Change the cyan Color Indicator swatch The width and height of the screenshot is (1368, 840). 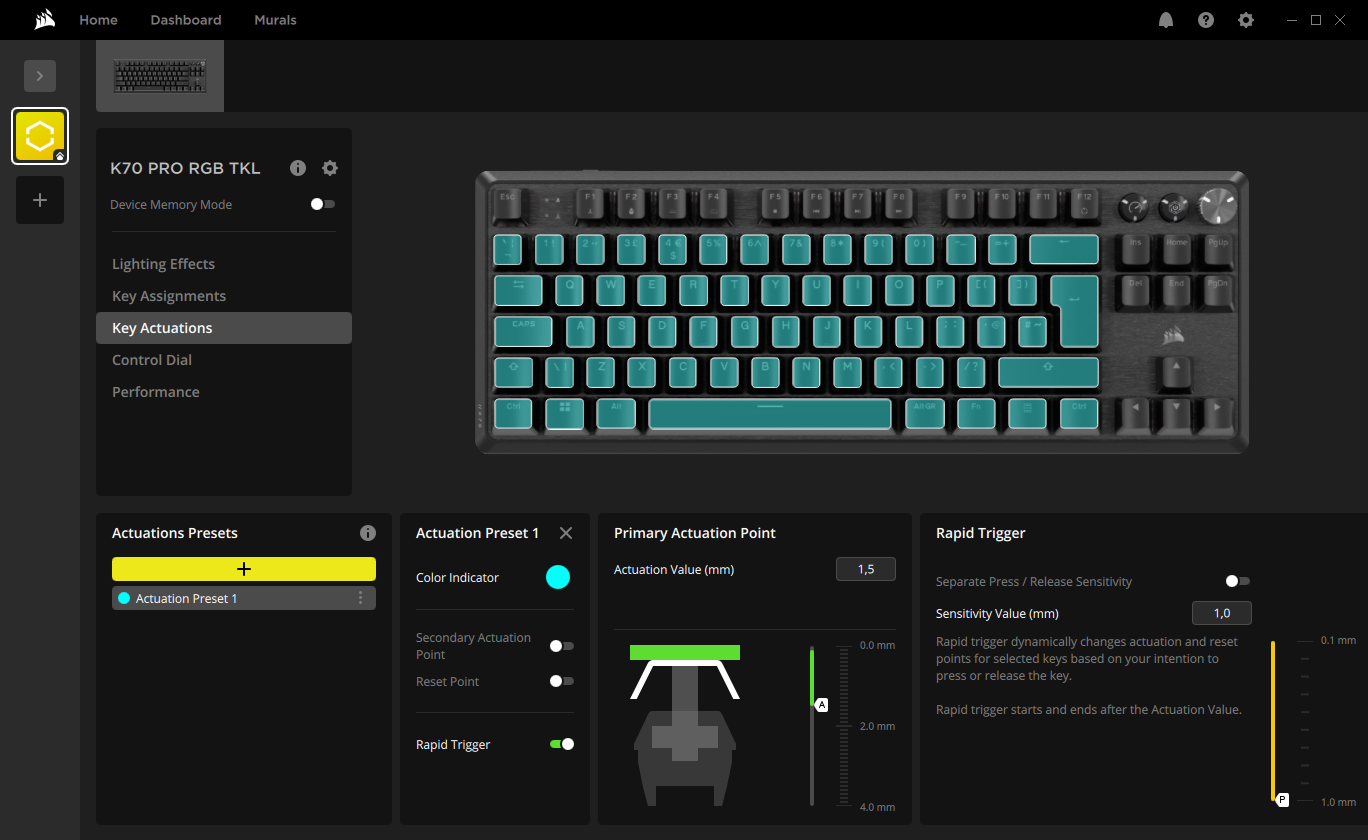click(x=558, y=577)
